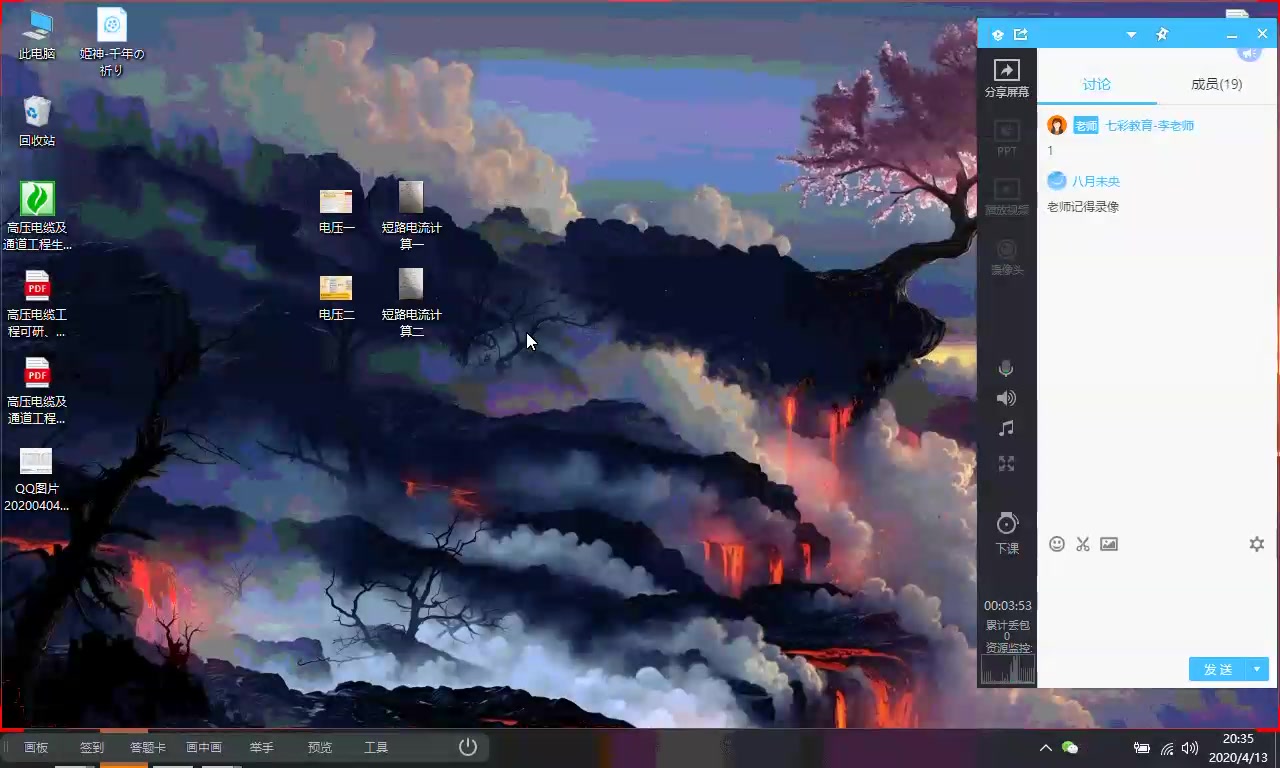Select 短路电流计算一 desktop file
Image resolution: width=1280 pixels, height=768 pixels.
tap(411, 215)
